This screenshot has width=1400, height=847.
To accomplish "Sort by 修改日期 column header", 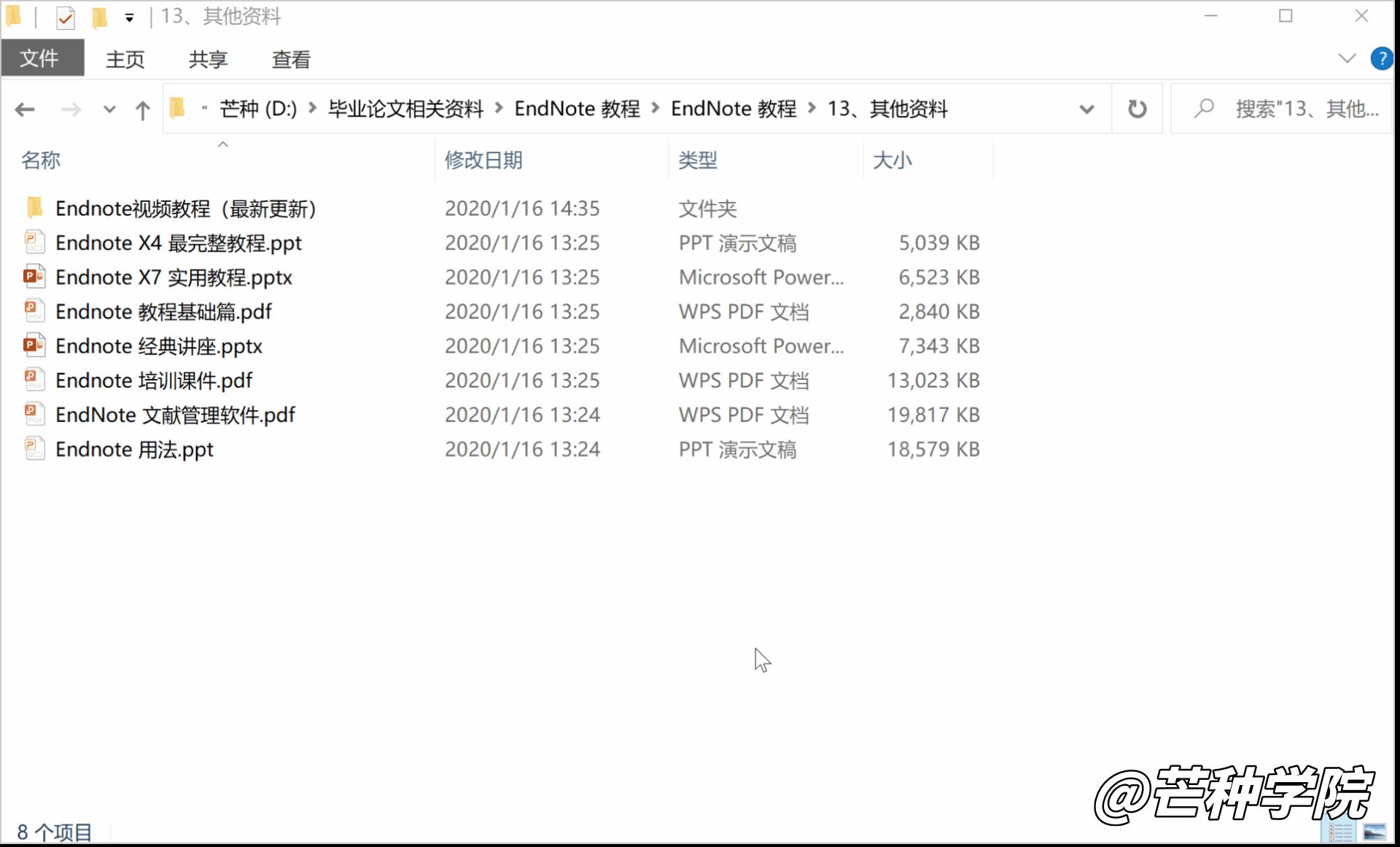I will pyautogui.click(x=483, y=160).
